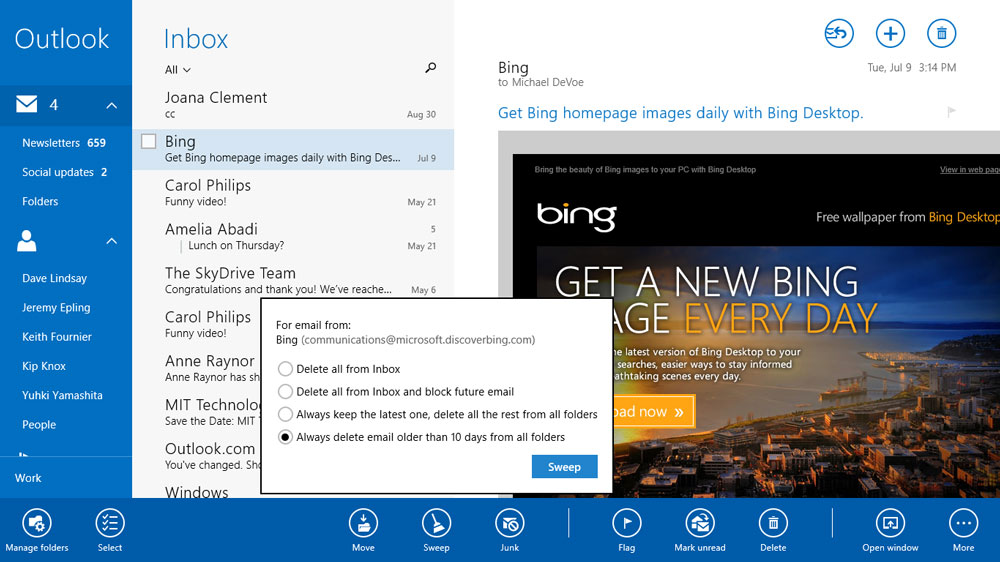Select 'Delete all from Inbox' option
Image resolution: width=1000 pixels, height=562 pixels.
[x=286, y=369]
